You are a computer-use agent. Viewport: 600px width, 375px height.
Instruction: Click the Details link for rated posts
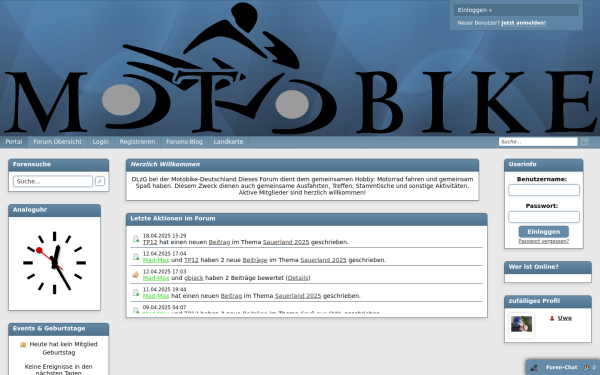(x=298, y=278)
